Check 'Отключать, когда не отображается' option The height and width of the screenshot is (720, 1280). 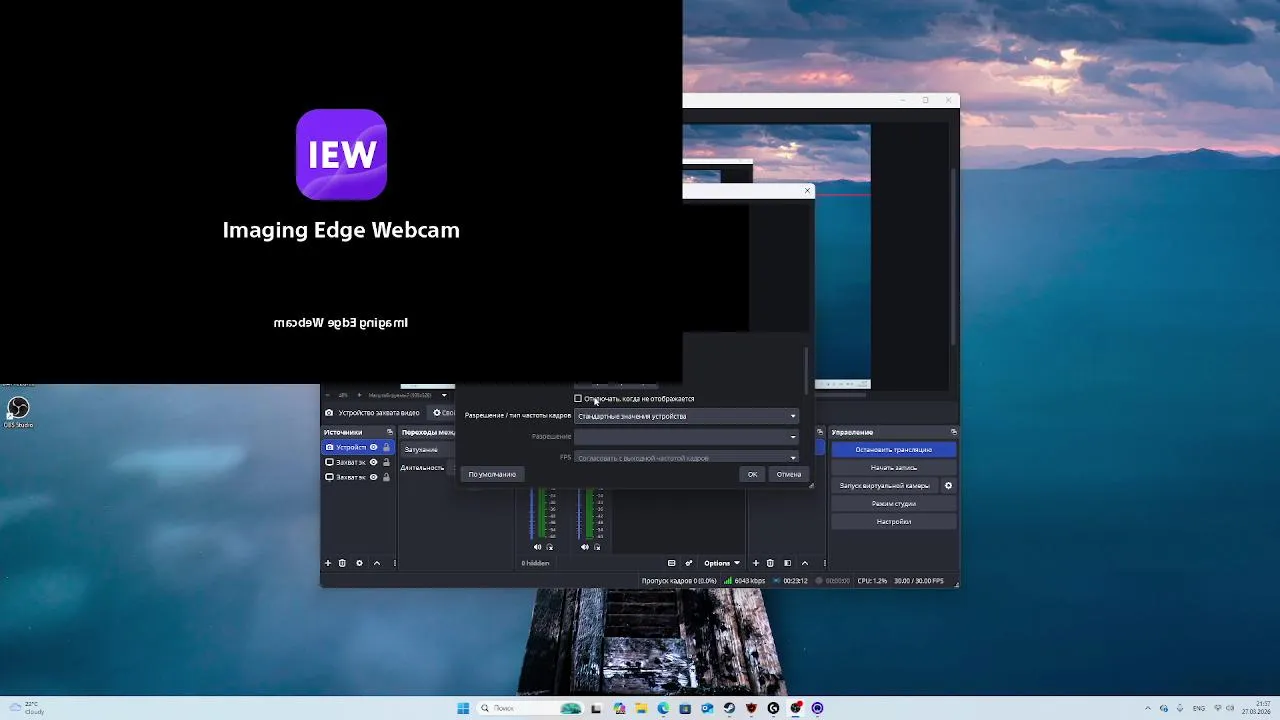pyautogui.click(x=578, y=399)
